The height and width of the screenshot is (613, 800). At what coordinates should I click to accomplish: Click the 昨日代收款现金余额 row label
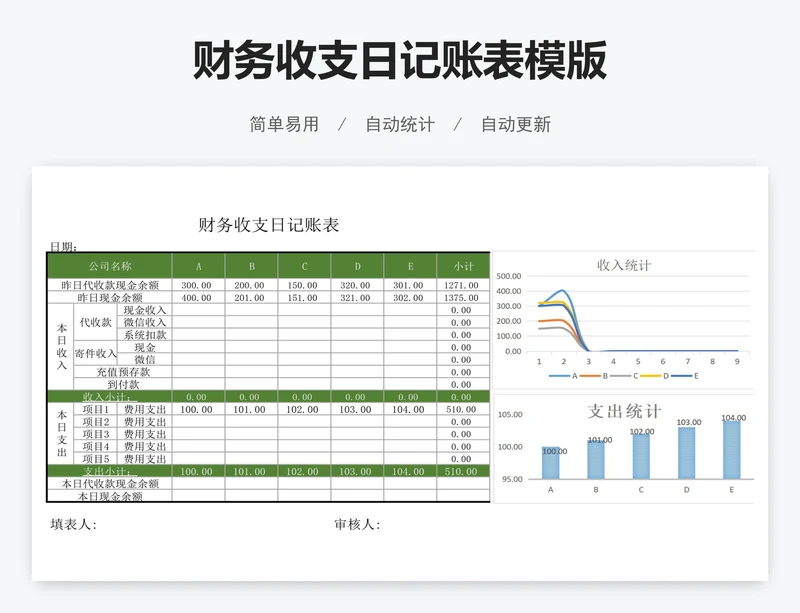click(110, 285)
